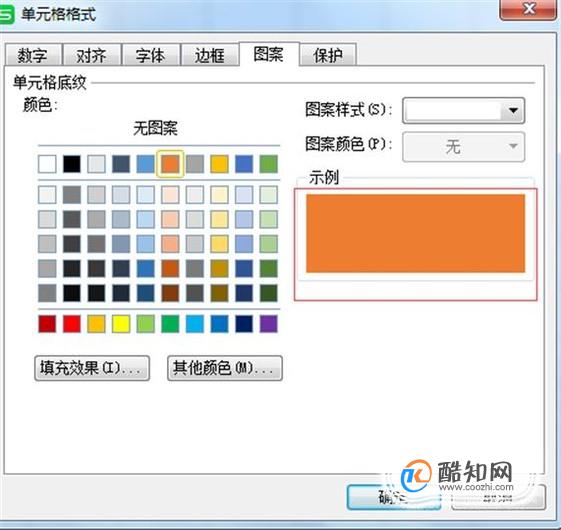Image resolution: width=561 pixels, height=530 pixels.
Task: Expand the 图案样式 dropdown
Action: pos(464,111)
